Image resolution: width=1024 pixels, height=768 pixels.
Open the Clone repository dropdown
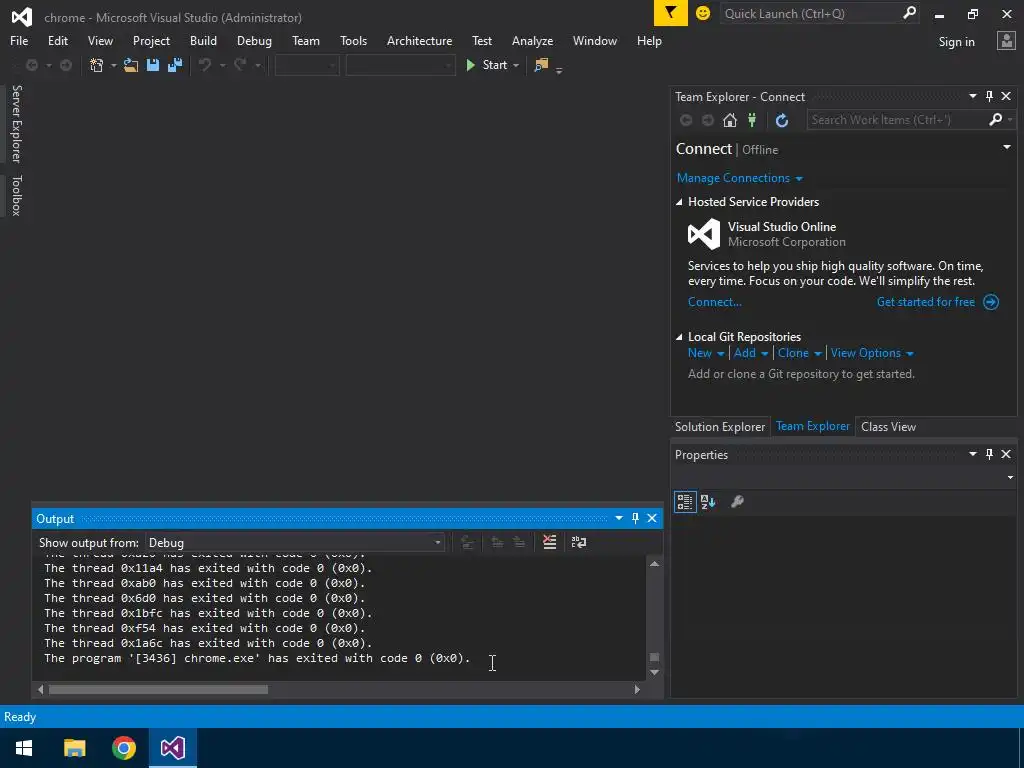pos(799,353)
